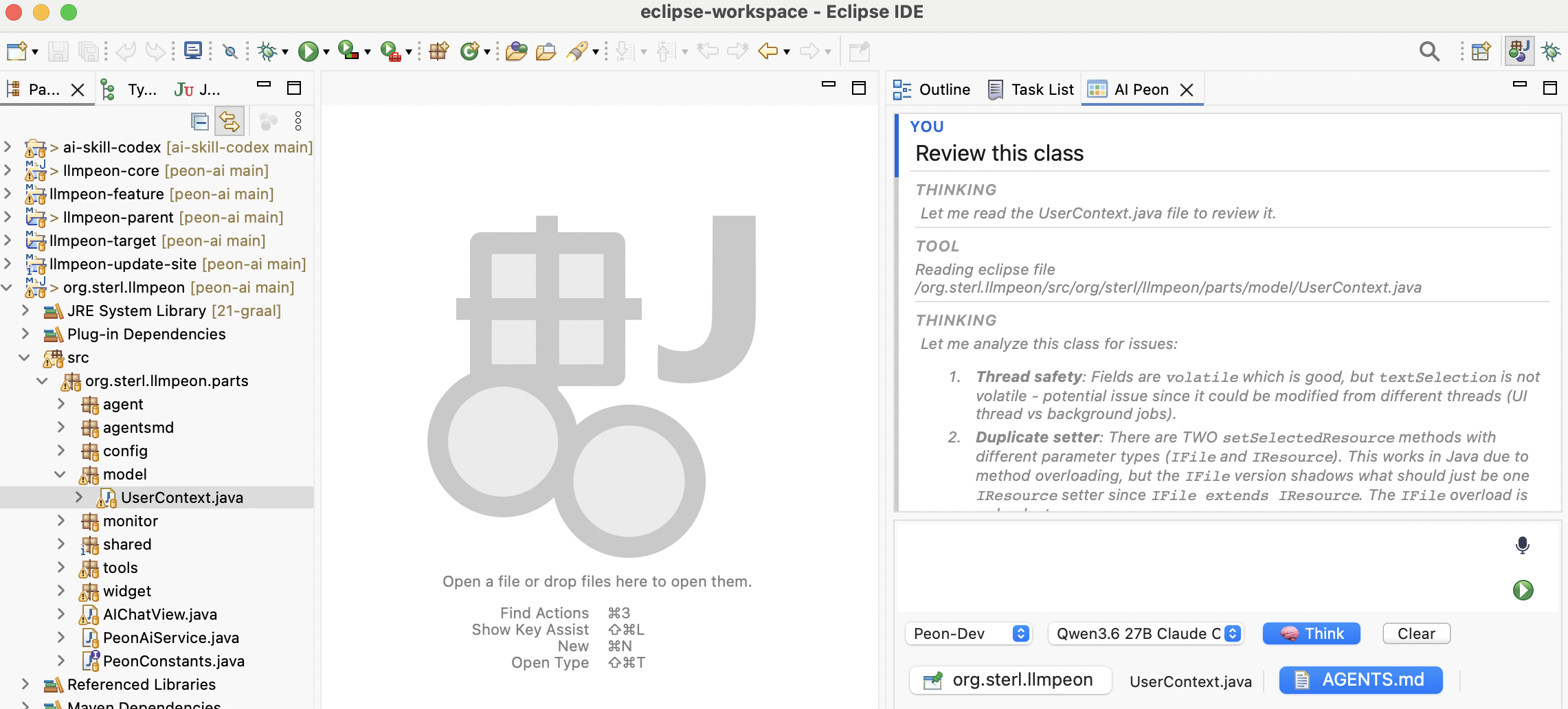
Task: Expand JRE System Library node
Action: tap(25, 311)
